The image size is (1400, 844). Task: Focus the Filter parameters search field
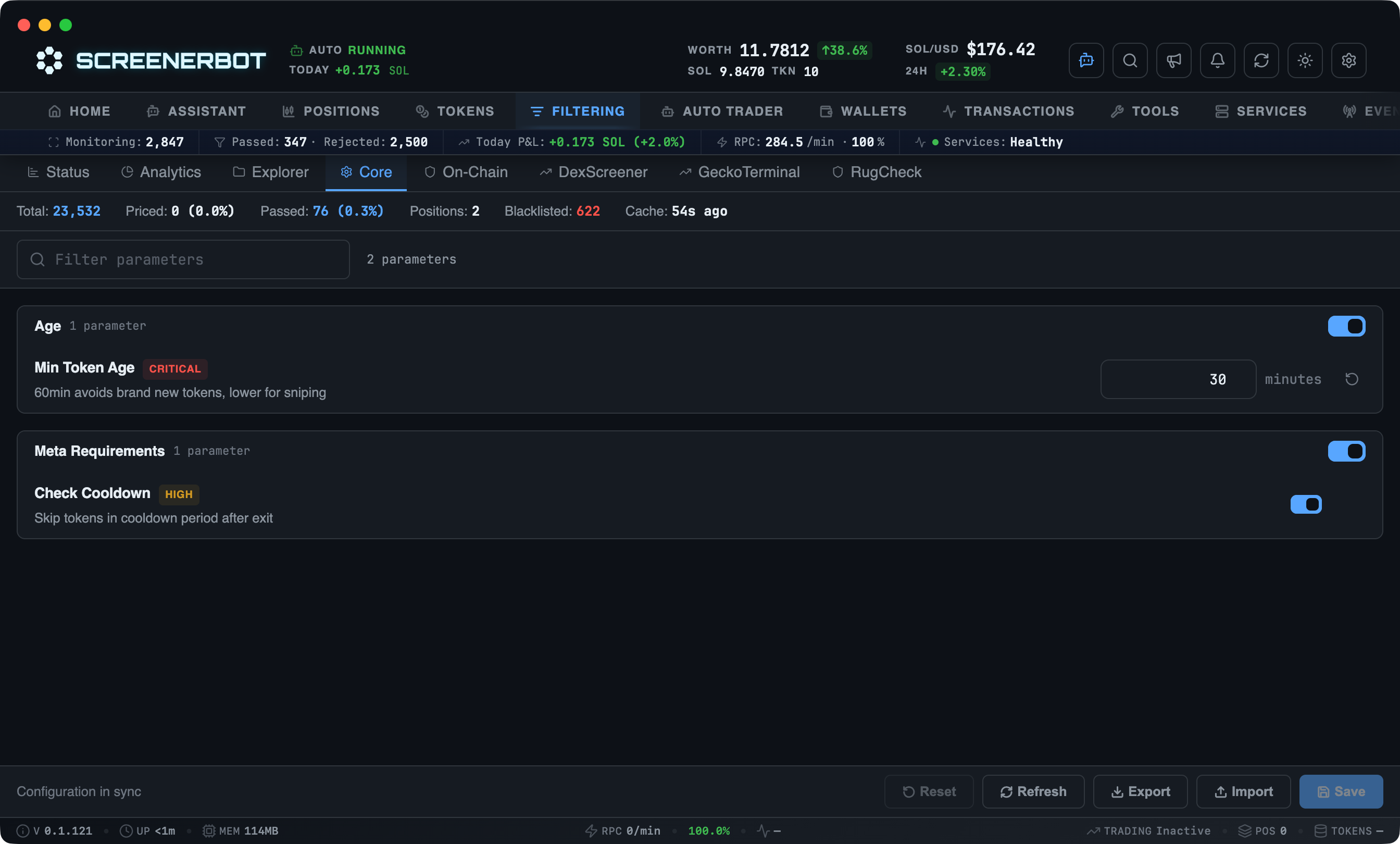183,259
